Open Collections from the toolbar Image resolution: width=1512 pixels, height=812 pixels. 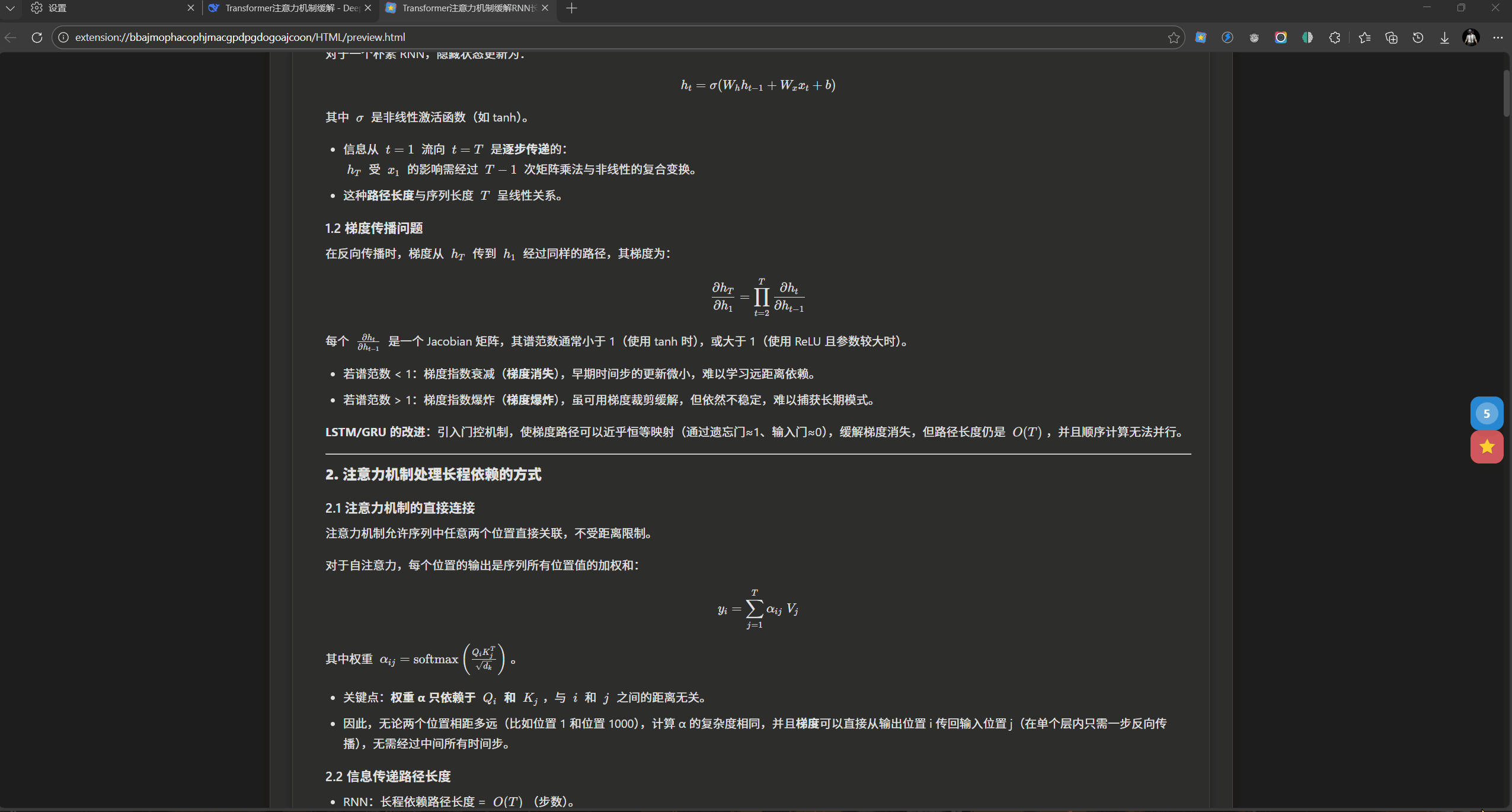1390,37
